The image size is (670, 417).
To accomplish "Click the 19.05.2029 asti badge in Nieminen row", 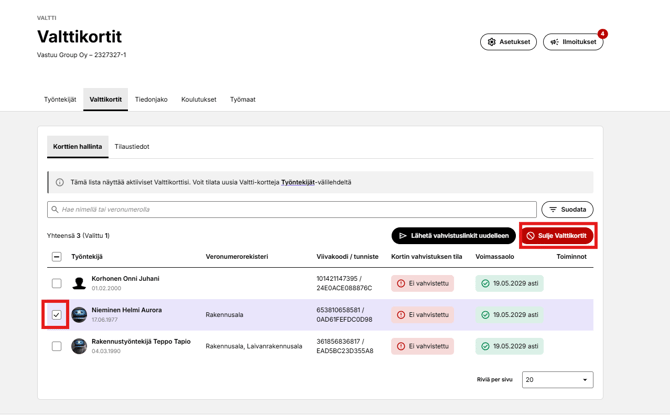I will click(x=509, y=315).
